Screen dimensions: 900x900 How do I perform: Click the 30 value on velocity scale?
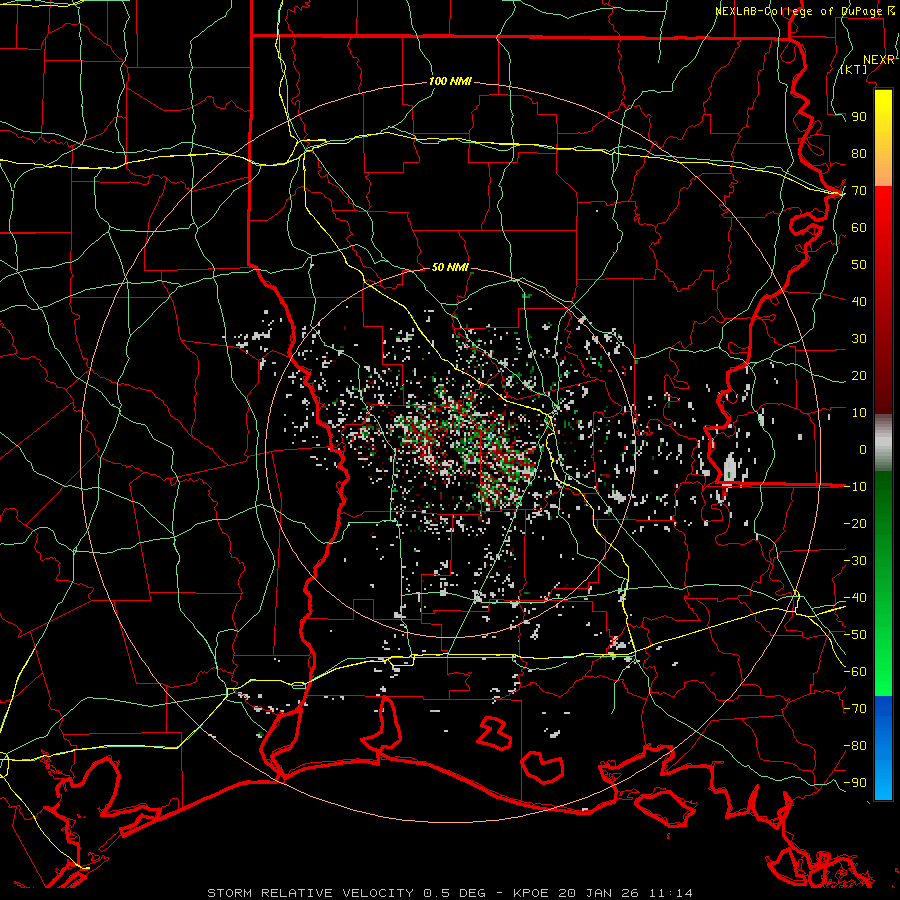point(859,339)
